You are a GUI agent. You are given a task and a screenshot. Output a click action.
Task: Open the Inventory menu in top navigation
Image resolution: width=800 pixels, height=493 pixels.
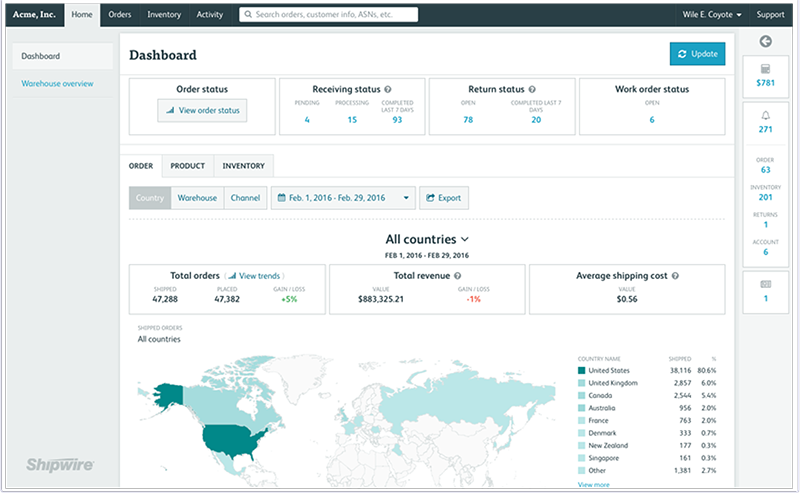[x=162, y=15]
